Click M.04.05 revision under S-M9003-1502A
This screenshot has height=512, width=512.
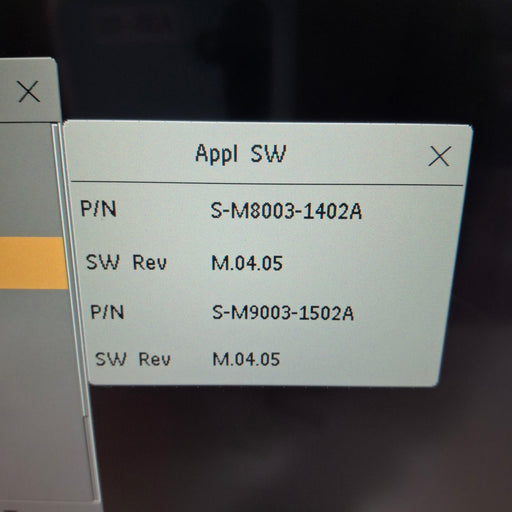(x=246, y=359)
